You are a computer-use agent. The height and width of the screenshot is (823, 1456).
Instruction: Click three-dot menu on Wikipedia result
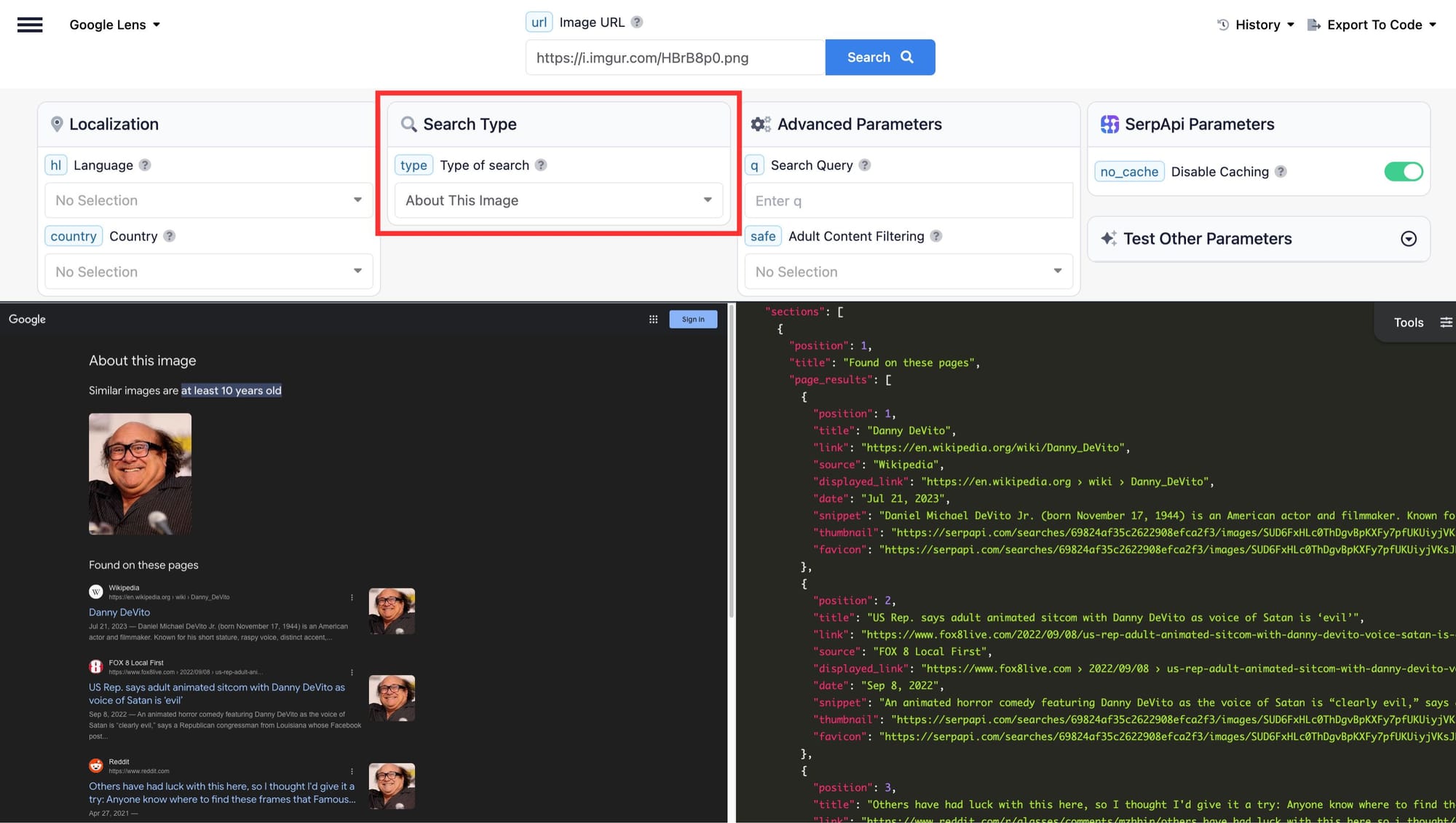352,597
